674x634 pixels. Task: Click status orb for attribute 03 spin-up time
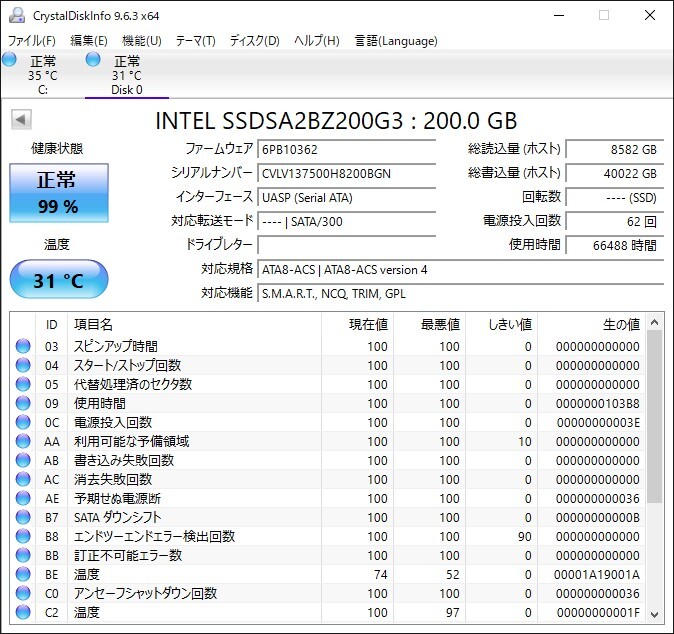[23, 347]
